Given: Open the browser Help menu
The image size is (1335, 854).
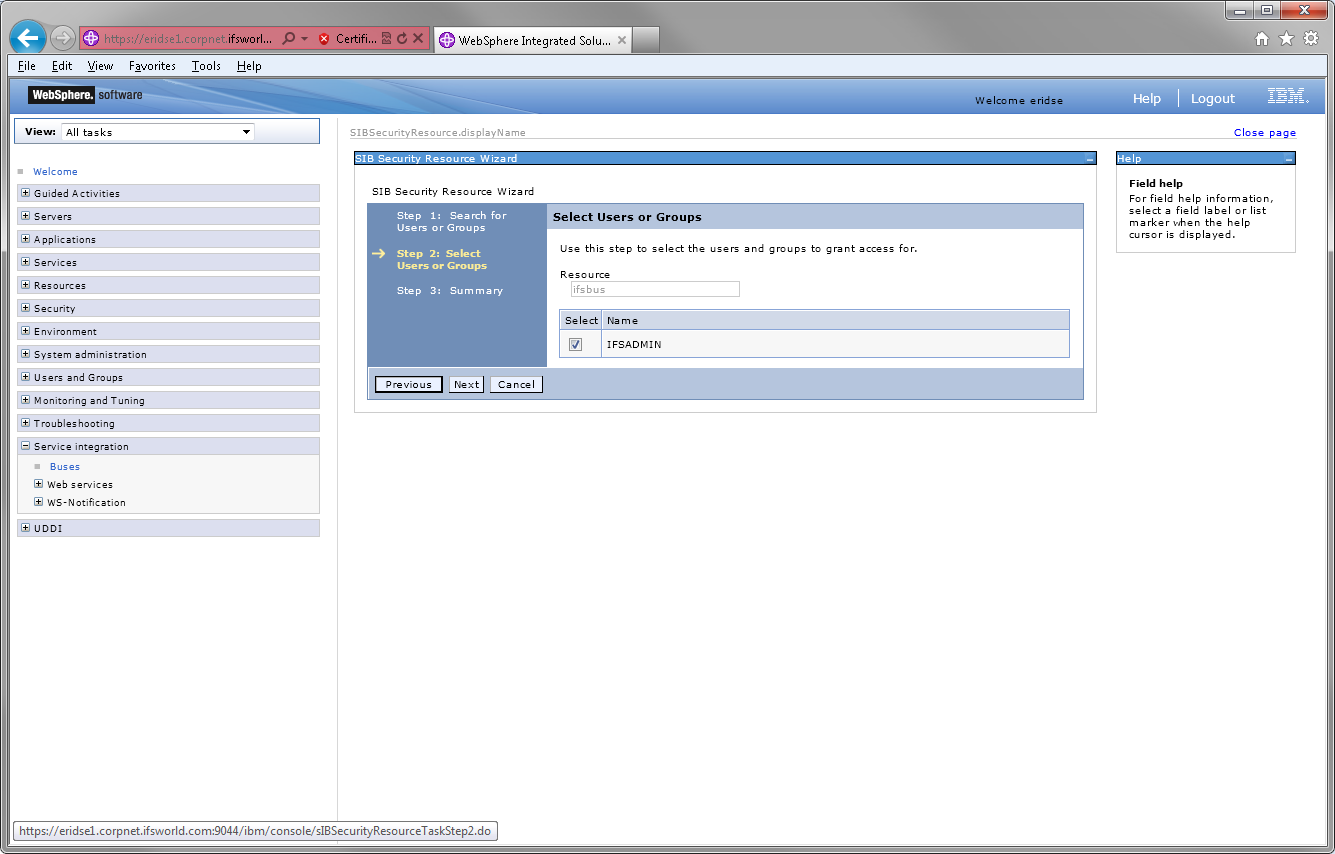Looking at the screenshot, I should (x=249, y=66).
